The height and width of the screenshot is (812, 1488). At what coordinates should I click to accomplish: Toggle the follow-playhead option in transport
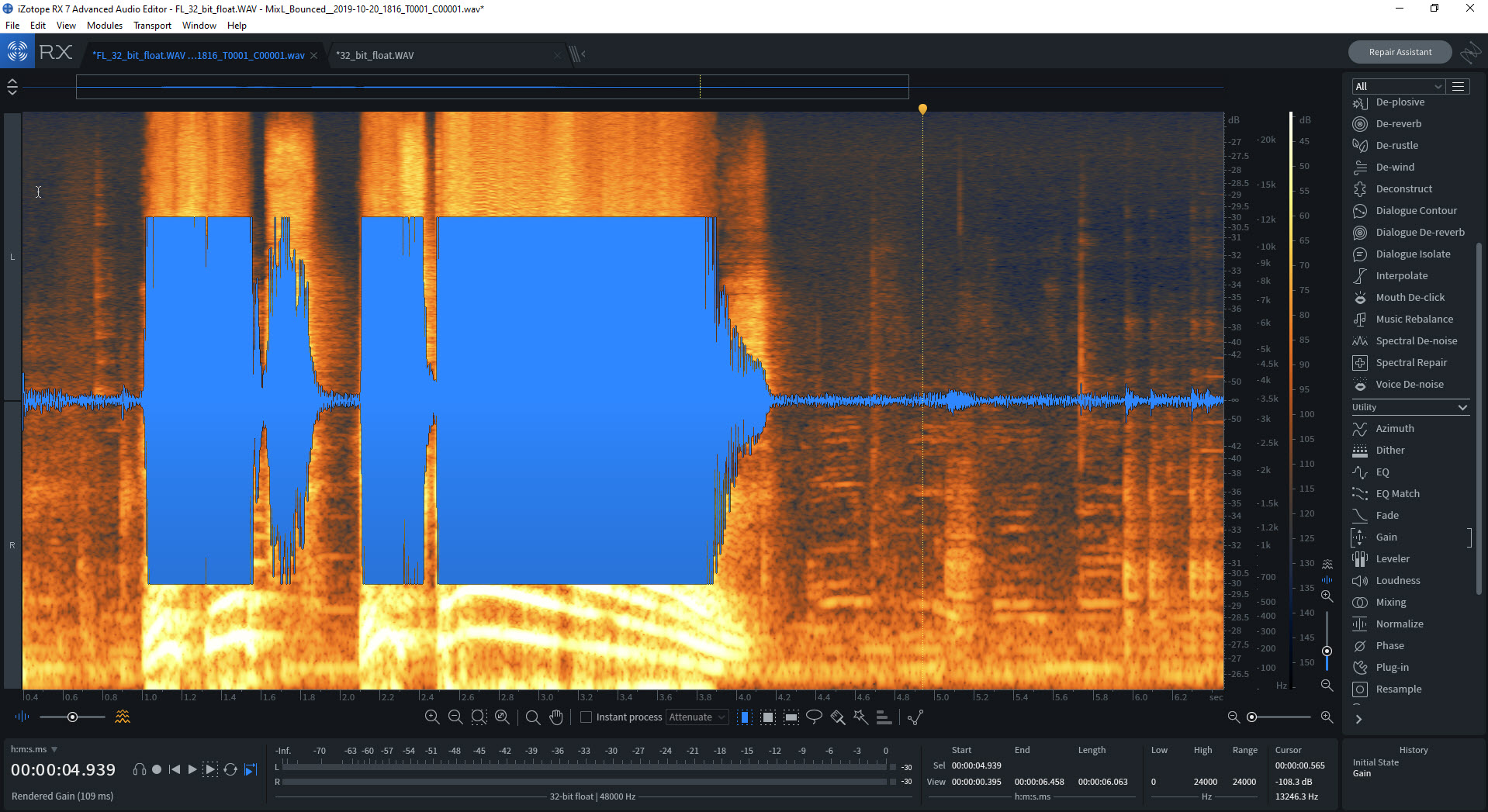(x=251, y=769)
